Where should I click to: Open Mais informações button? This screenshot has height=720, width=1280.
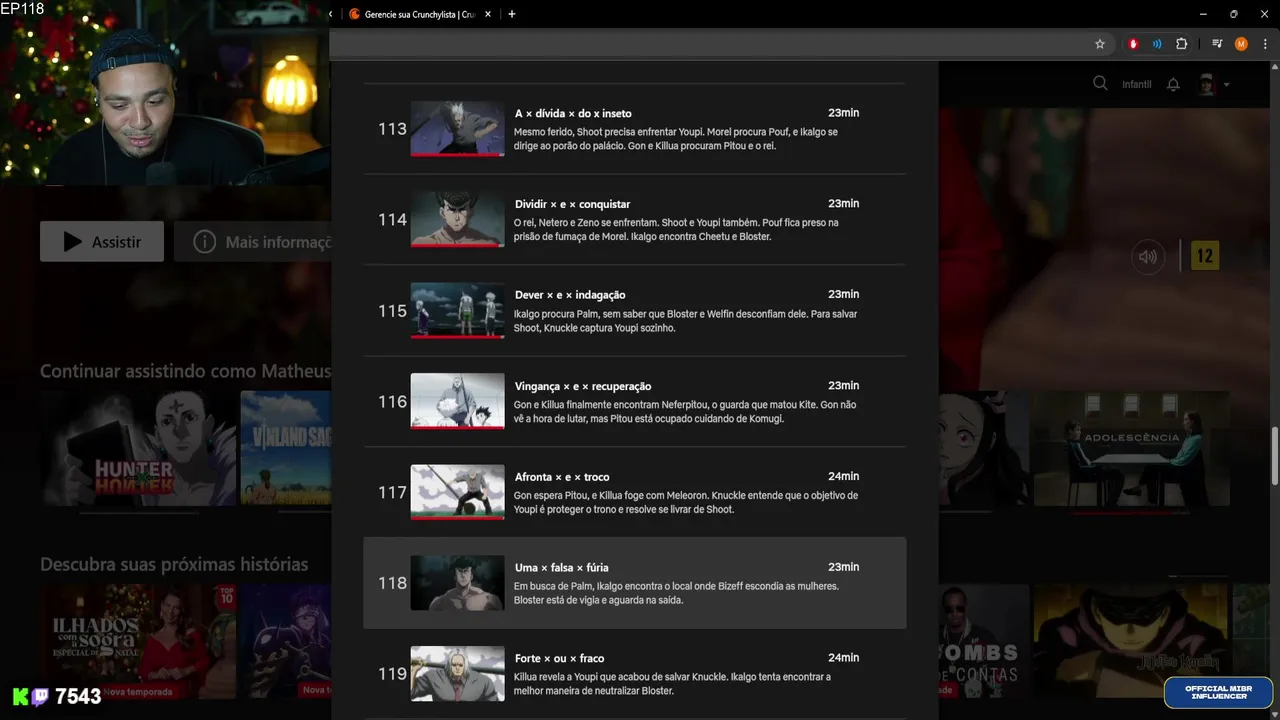[253, 242]
